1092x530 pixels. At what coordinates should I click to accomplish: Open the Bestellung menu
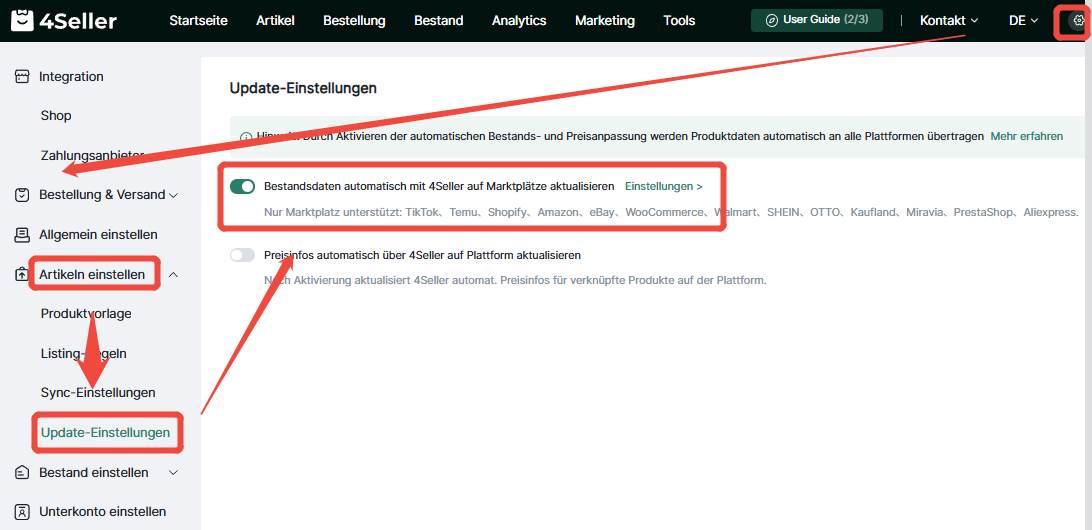pyautogui.click(x=354, y=21)
